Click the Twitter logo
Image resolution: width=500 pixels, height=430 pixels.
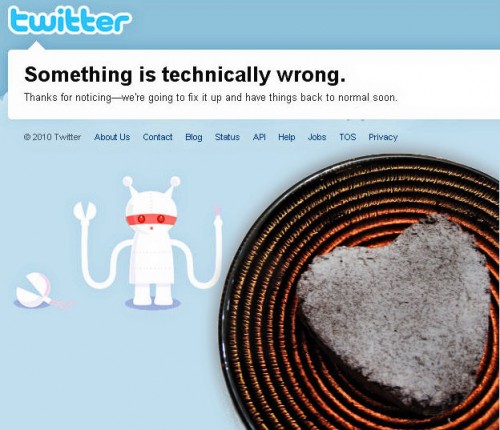tap(69, 20)
